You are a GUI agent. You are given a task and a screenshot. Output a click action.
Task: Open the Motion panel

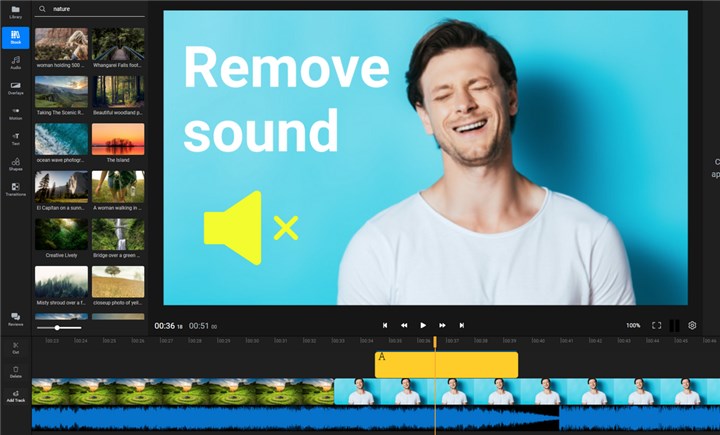(16, 113)
